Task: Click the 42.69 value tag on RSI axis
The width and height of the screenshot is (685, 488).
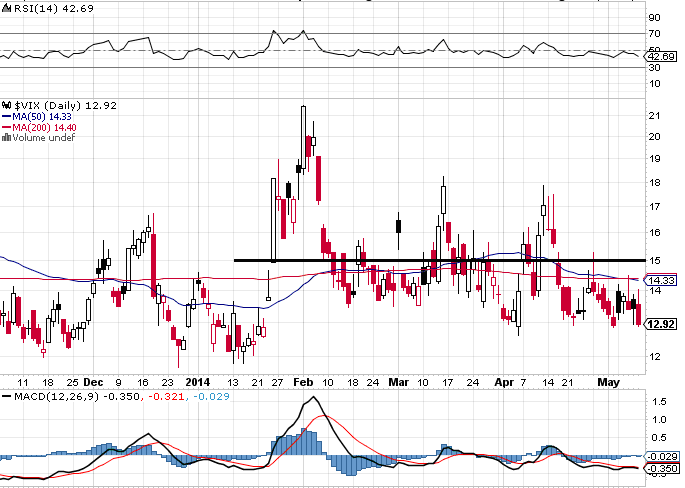Action: coord(661,57)
